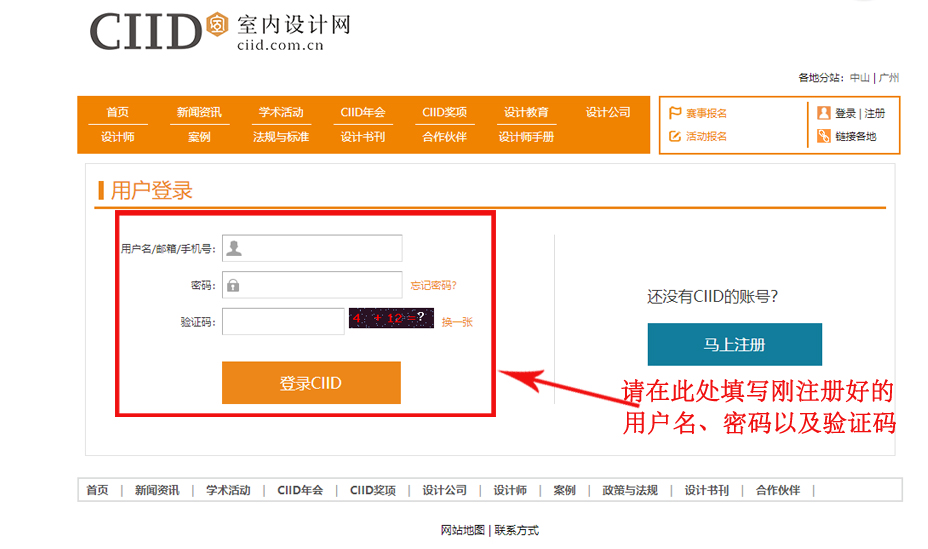Viewport: 928px width, 549px height.
Task: Click the 联系方式 link at the bottom
Action: pos(517,530)
